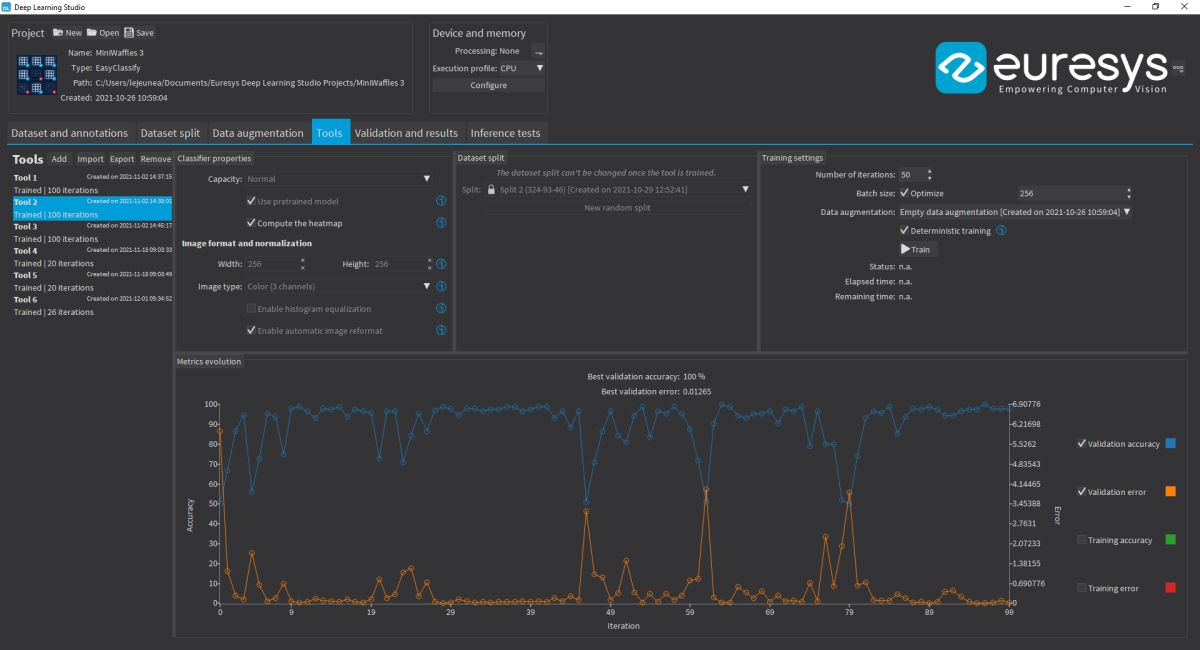Click Width spinner arrows

[x=302, y=264]
